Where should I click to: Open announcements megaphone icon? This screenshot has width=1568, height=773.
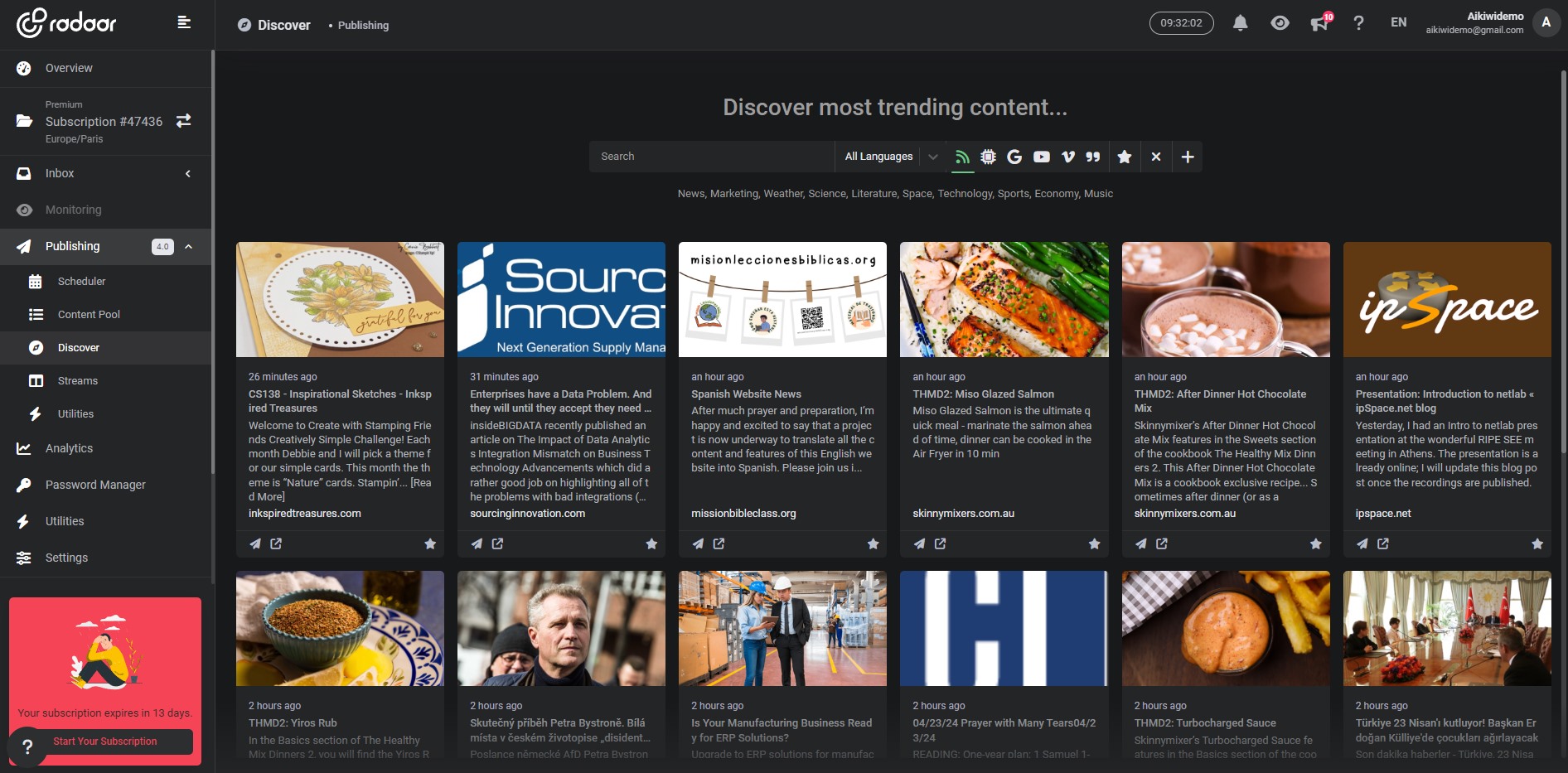[x=1319, y=23]
